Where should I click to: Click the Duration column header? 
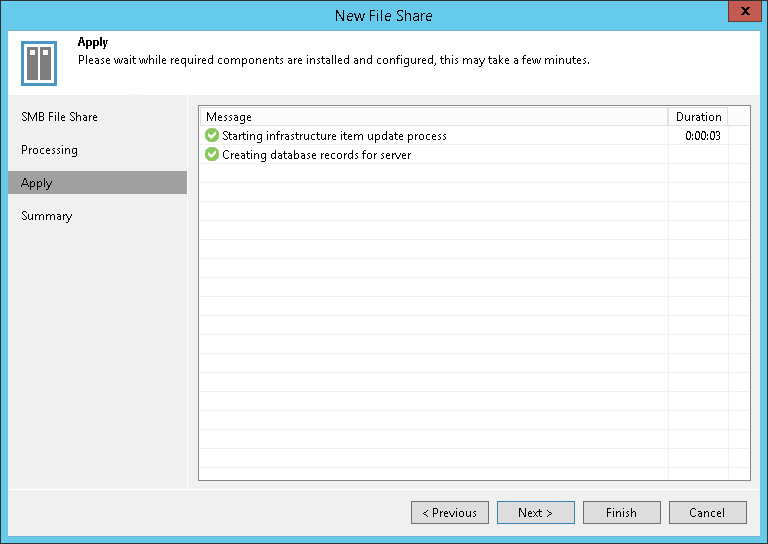pos(698,117)
